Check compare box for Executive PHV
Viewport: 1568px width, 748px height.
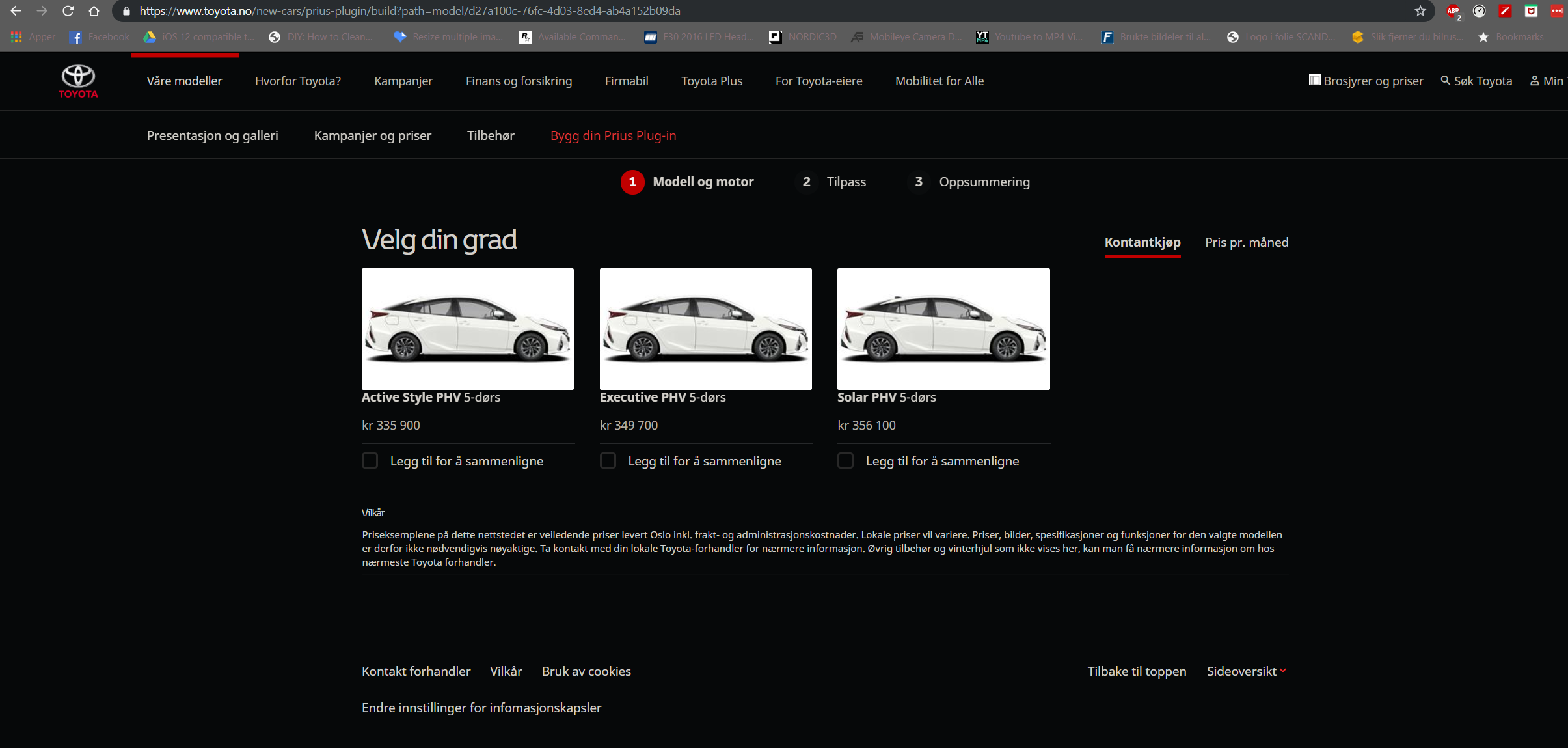point(608,461)
